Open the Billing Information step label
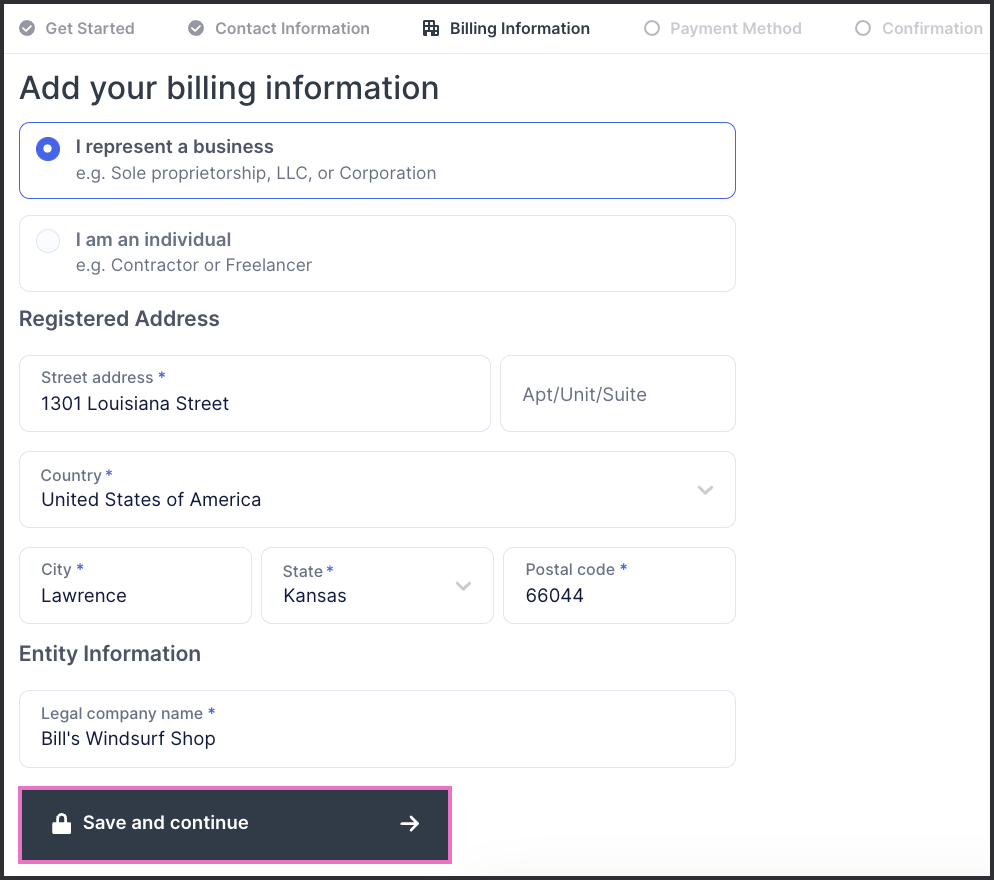Screen dimensions: 994x880 tap(520, 29)
